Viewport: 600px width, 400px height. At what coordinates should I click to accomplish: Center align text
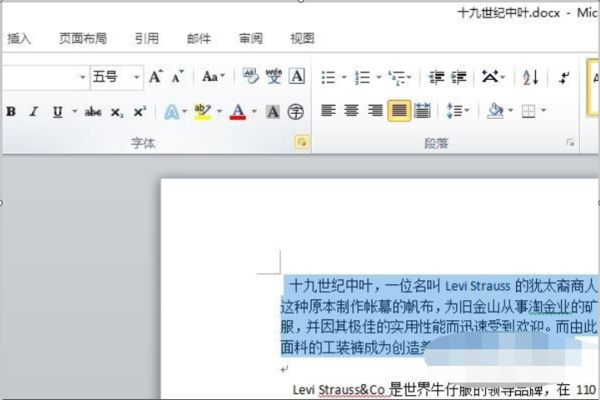[352, 111]
